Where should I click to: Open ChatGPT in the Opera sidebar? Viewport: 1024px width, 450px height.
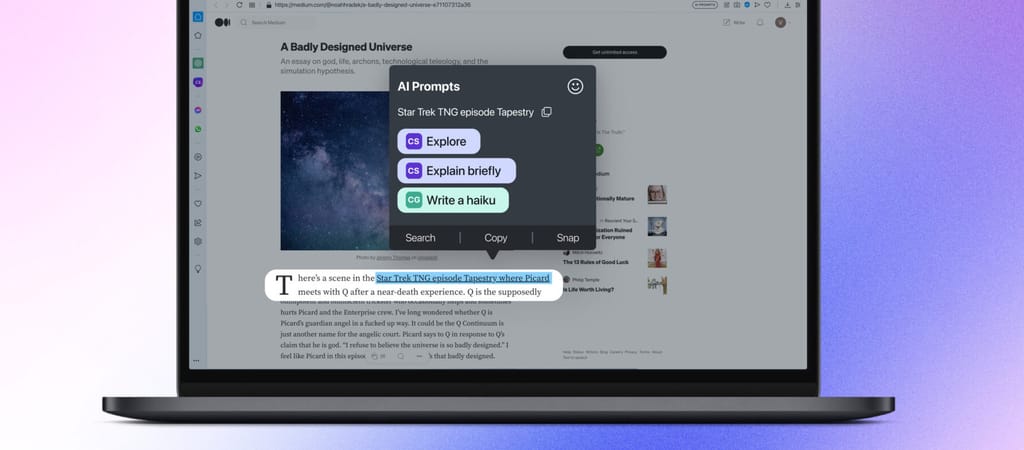[198, 63]
